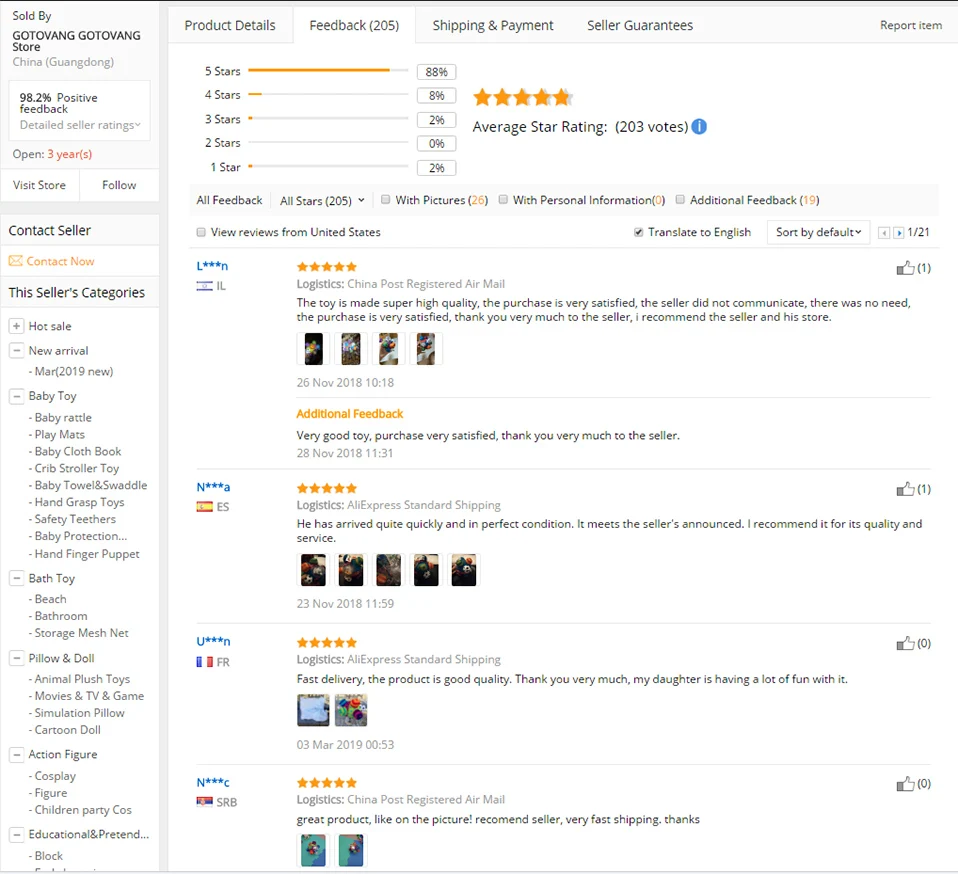Uncheck Translate to English
Image resolution: width=958 pixels, height=874 pixels.
point(638,232)
